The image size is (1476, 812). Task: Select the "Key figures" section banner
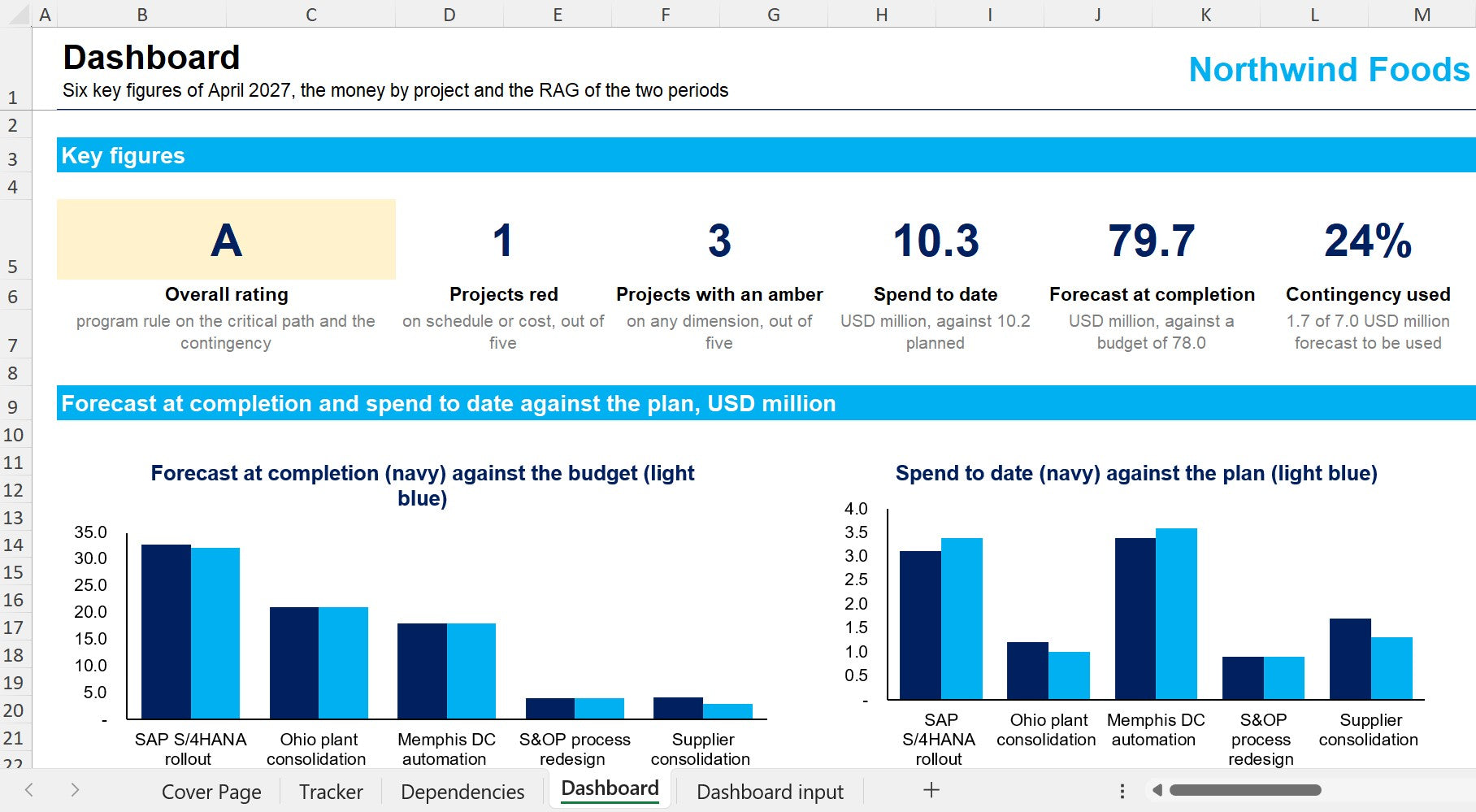pyautogui.click(x=766, y=155)
